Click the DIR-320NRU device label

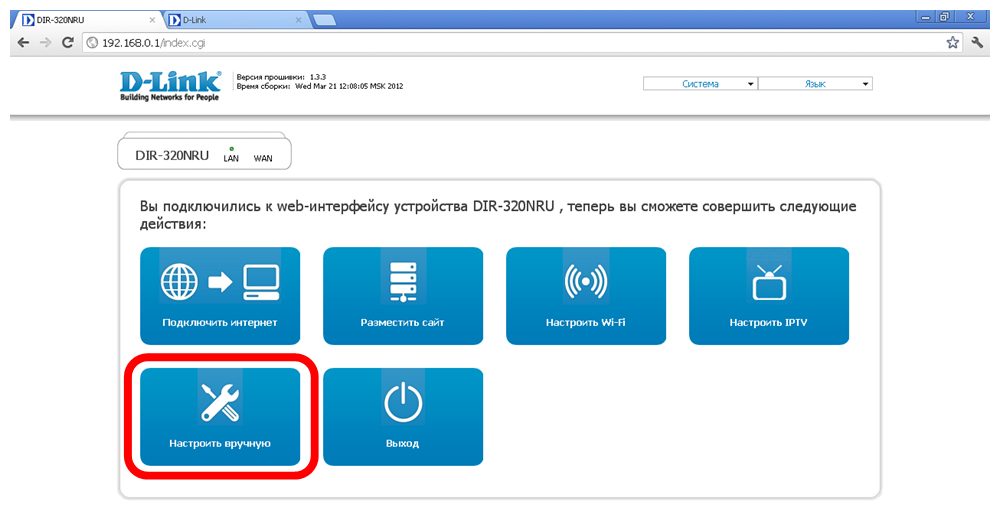tap(171, 156)
